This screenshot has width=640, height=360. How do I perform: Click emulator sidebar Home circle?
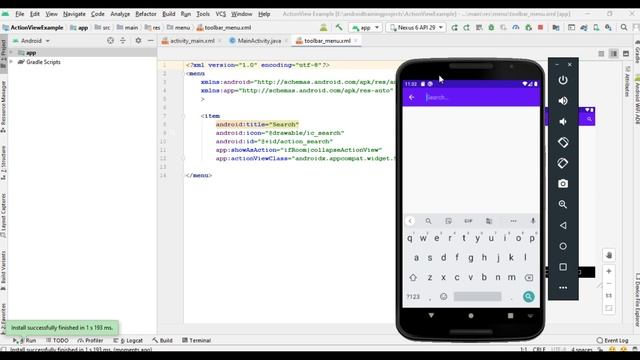click(x=563, y=246)
